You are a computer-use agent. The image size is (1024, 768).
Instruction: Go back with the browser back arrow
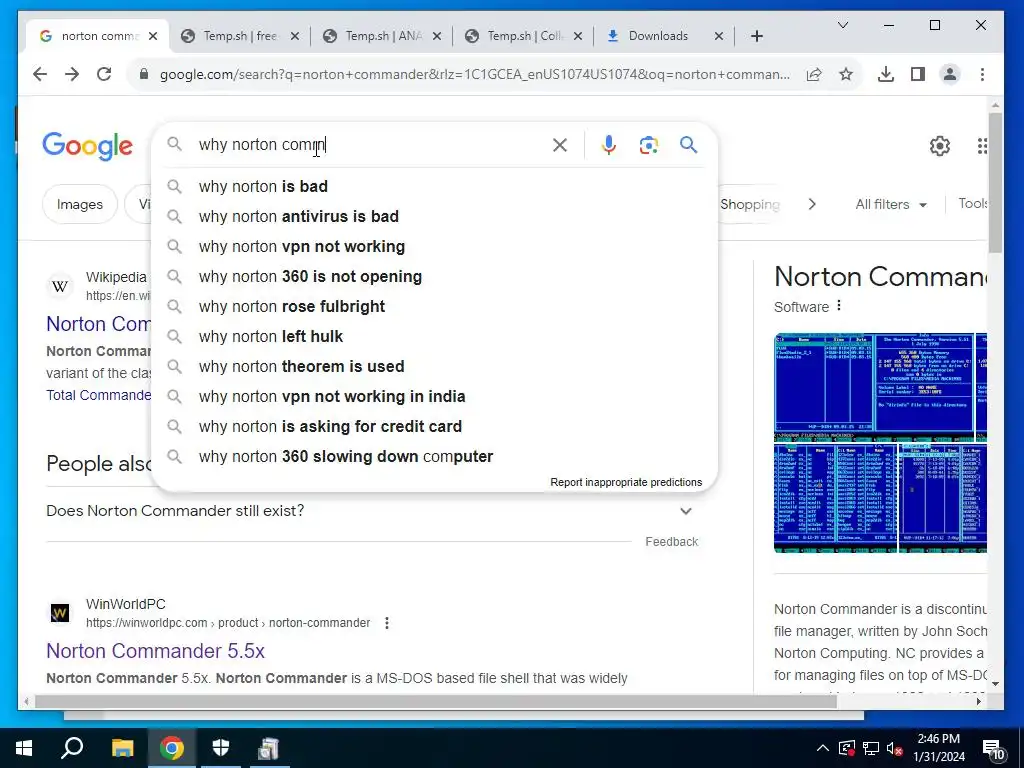(40, 74)
